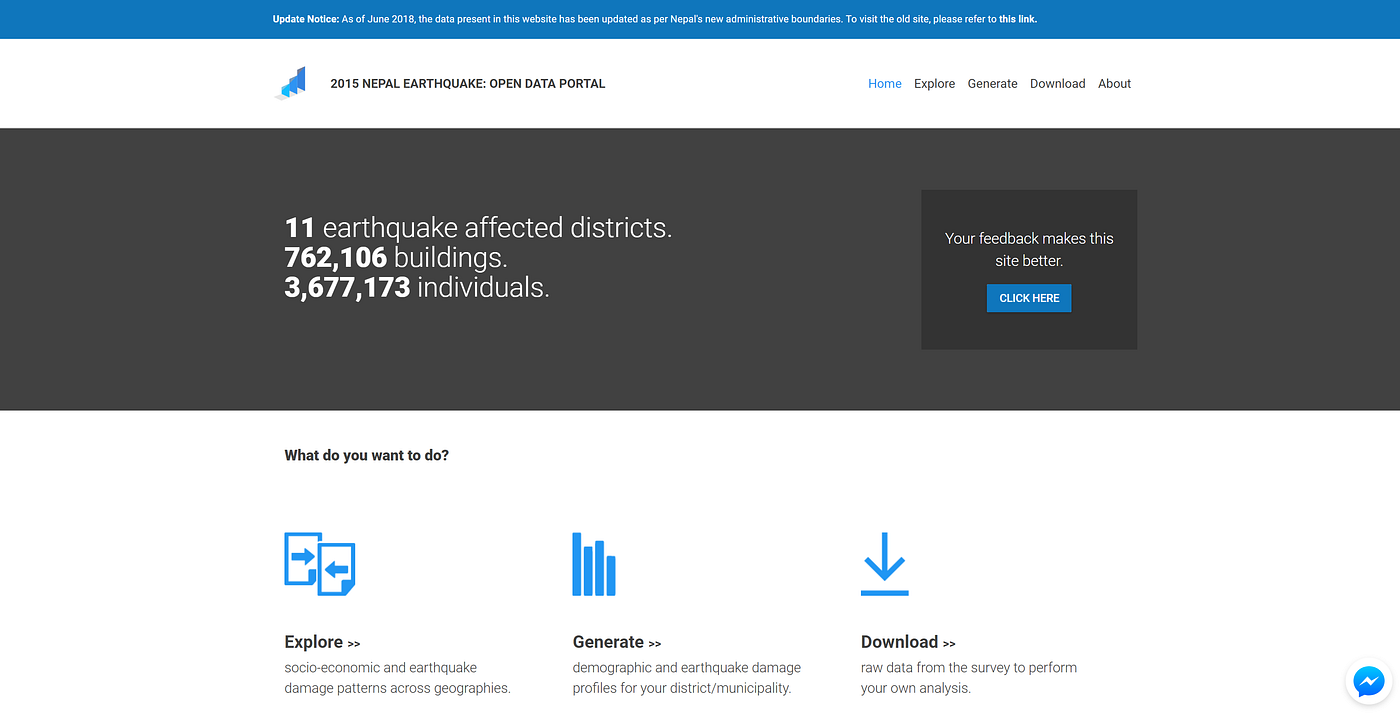Screen dimensions: 1400x717
Task: Open the Generate menu item
Action: coord(992,84)
